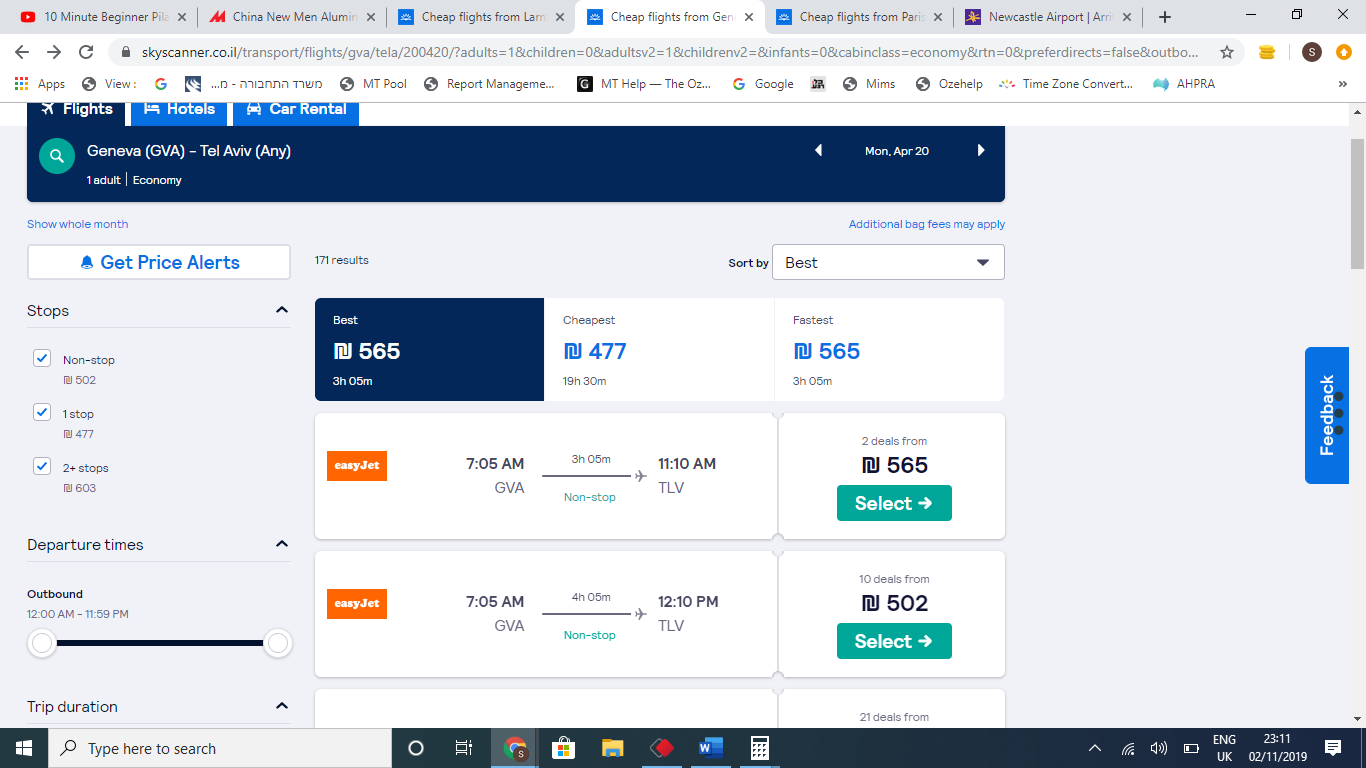Viewport: 1366px width, 768px height.
Task: Show hidden bookmarks with the overflow chevron
Action: tap(1342, 84)
